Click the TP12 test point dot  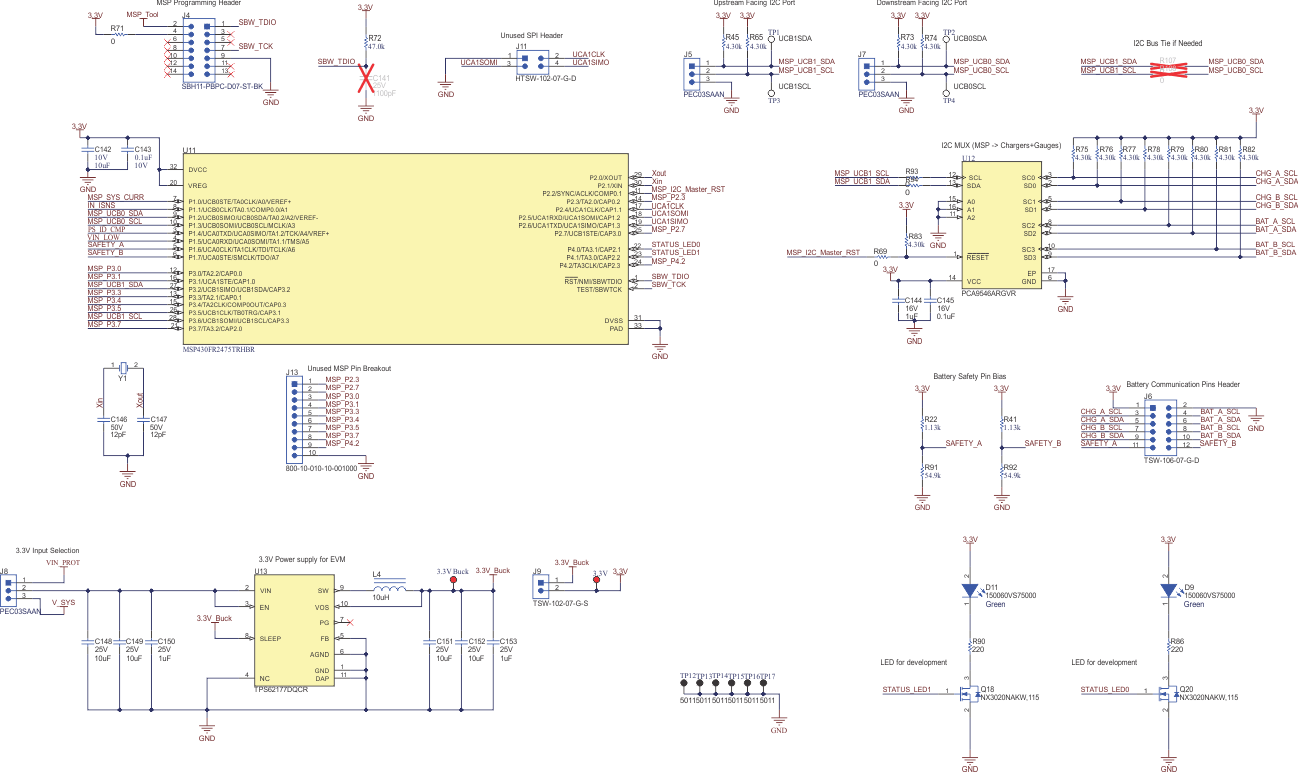[684, 684]
